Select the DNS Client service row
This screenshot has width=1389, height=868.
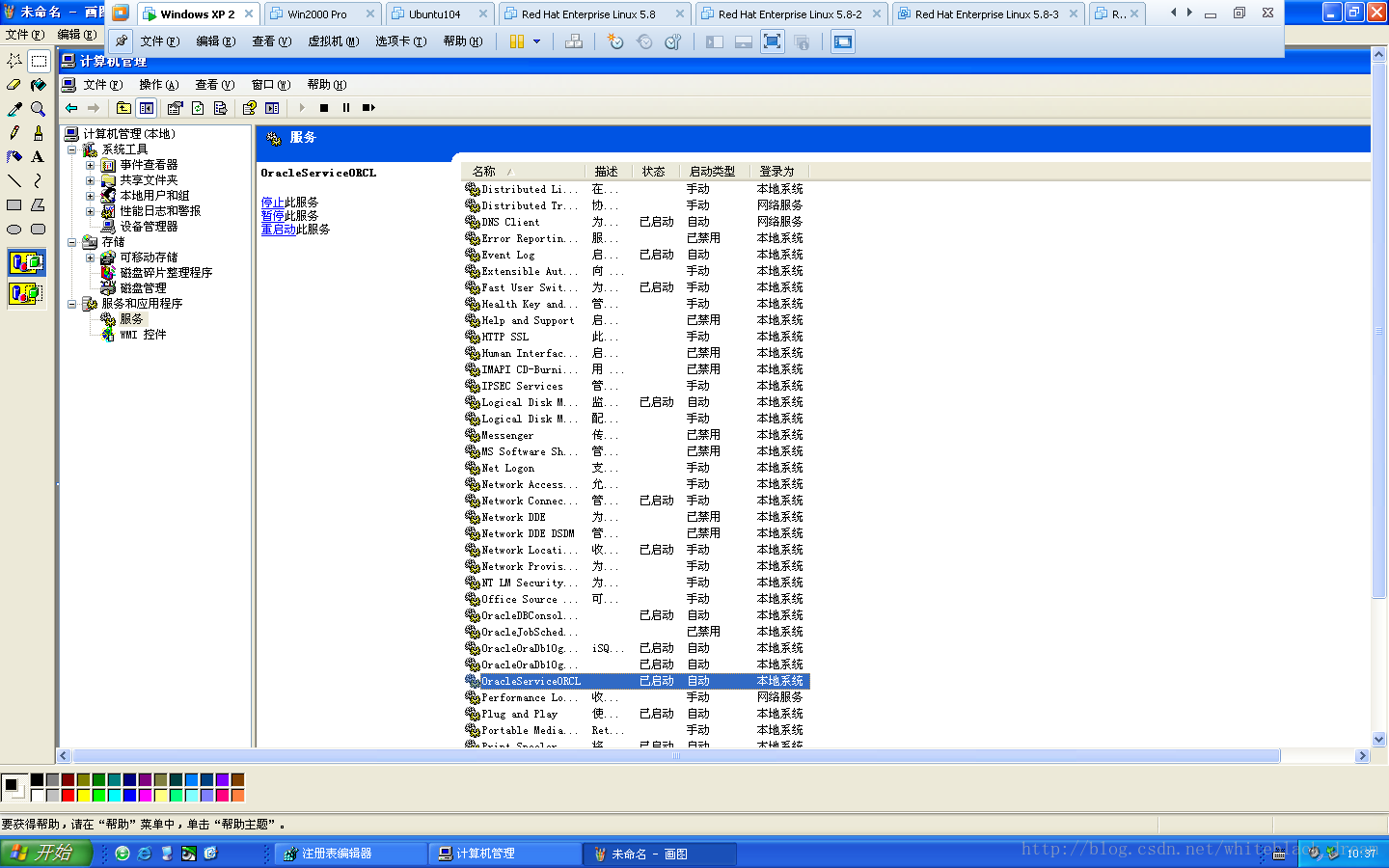[636, 222]
